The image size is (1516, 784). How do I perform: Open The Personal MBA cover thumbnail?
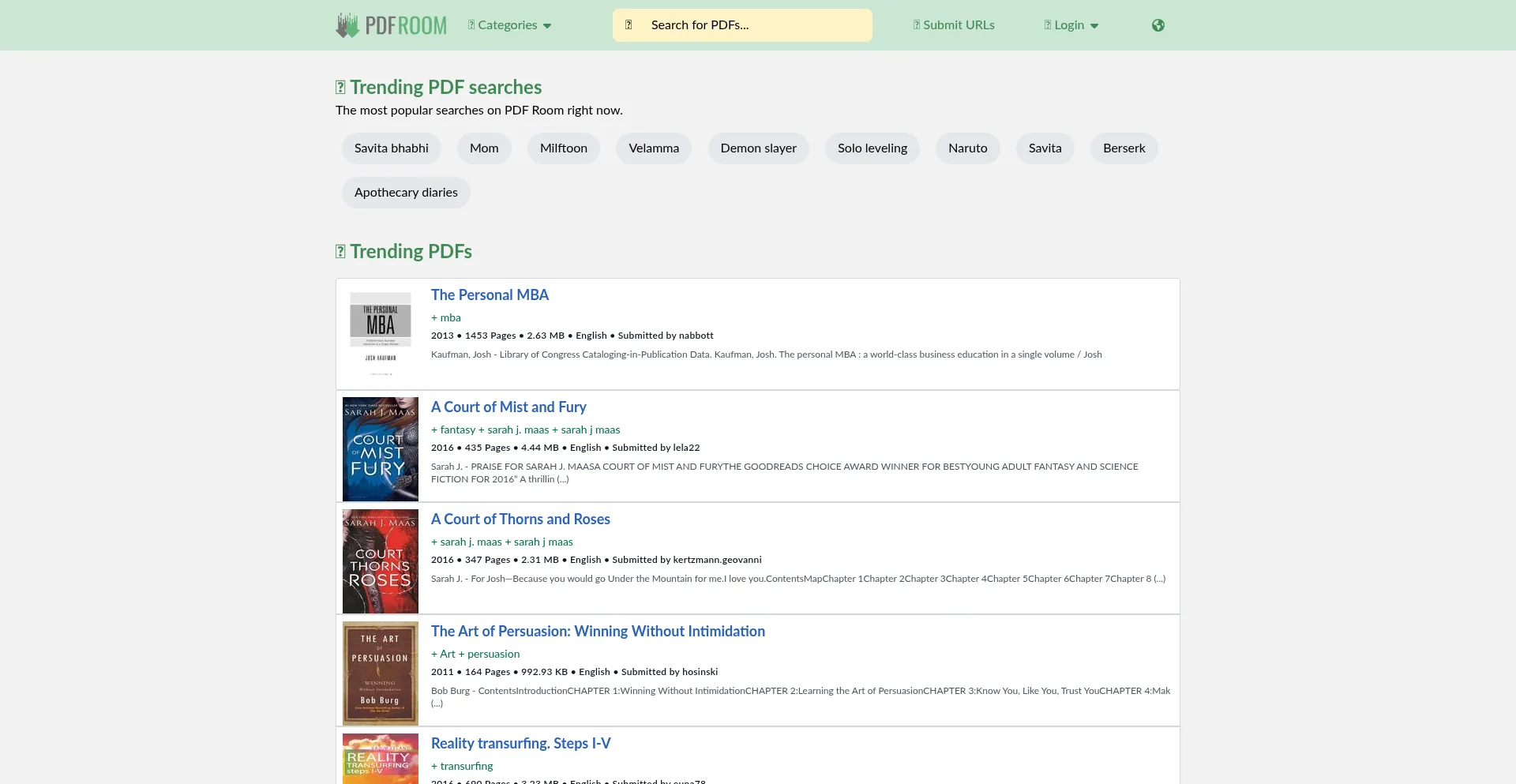(381, 334)
